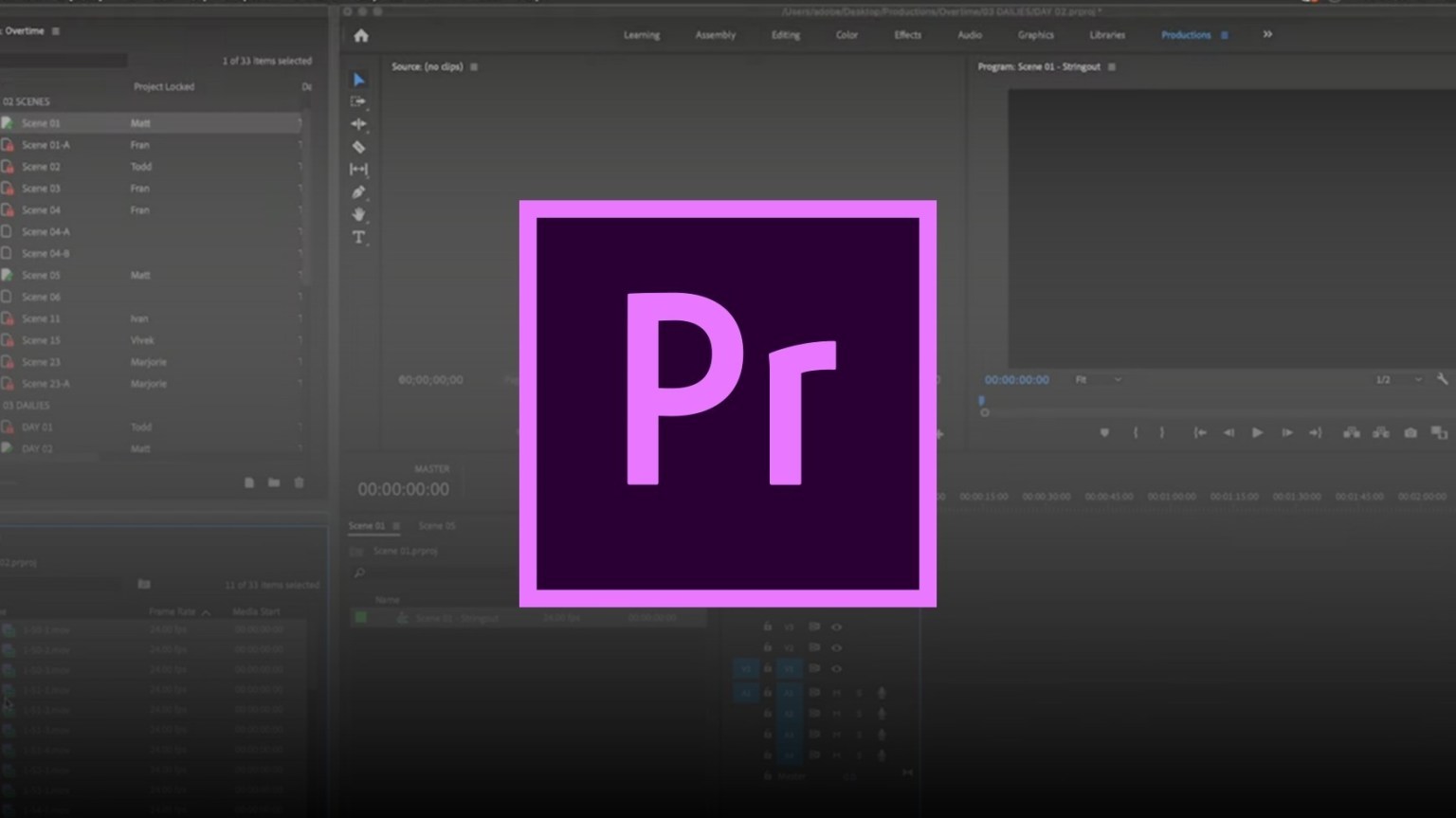This screenshot has height=818, width=1456.
Task: Open the Fit zoom level dropdown
Action: (x=1098, y=379)
